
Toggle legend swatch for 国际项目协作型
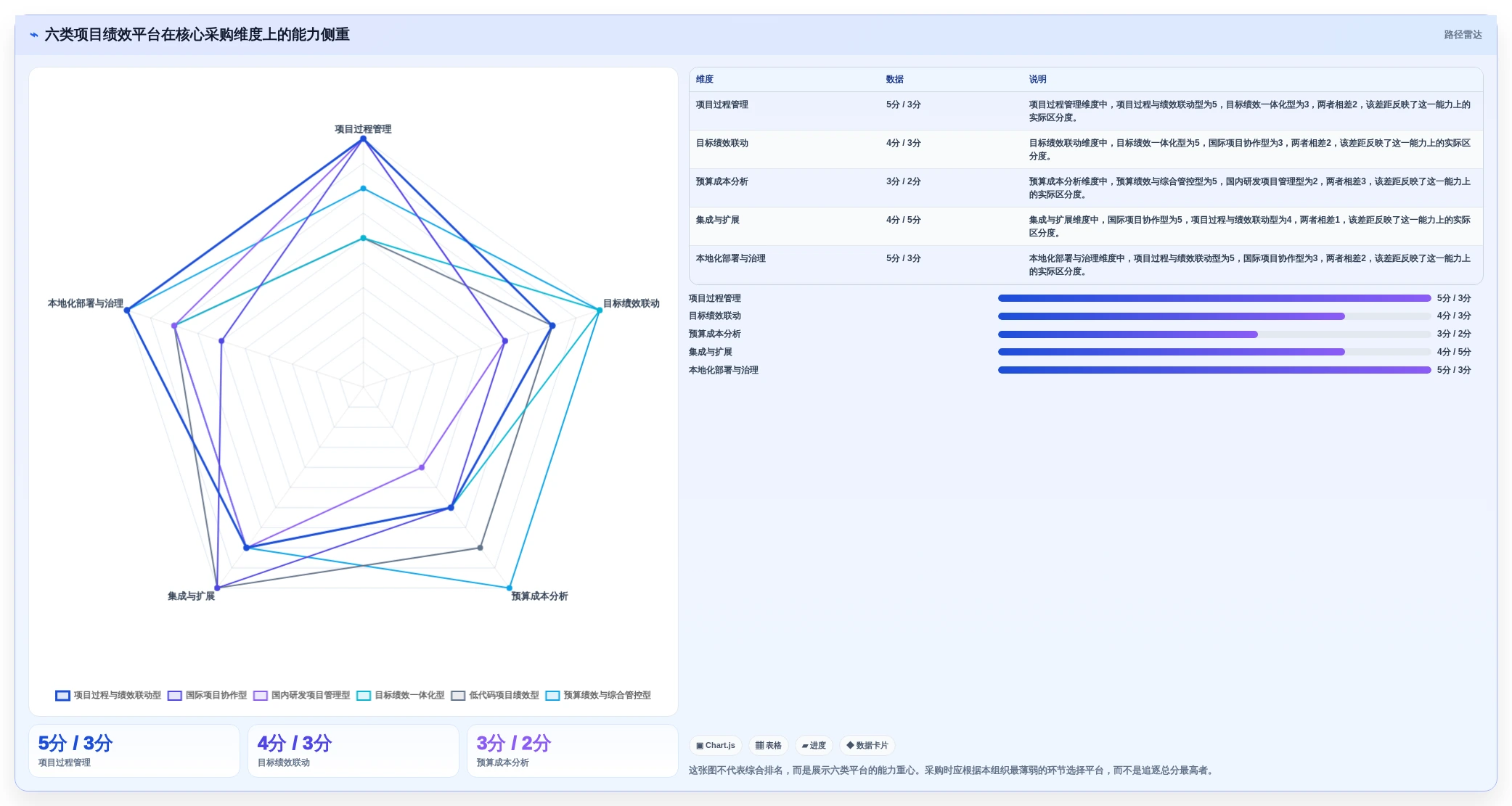[x=174, y=695]
